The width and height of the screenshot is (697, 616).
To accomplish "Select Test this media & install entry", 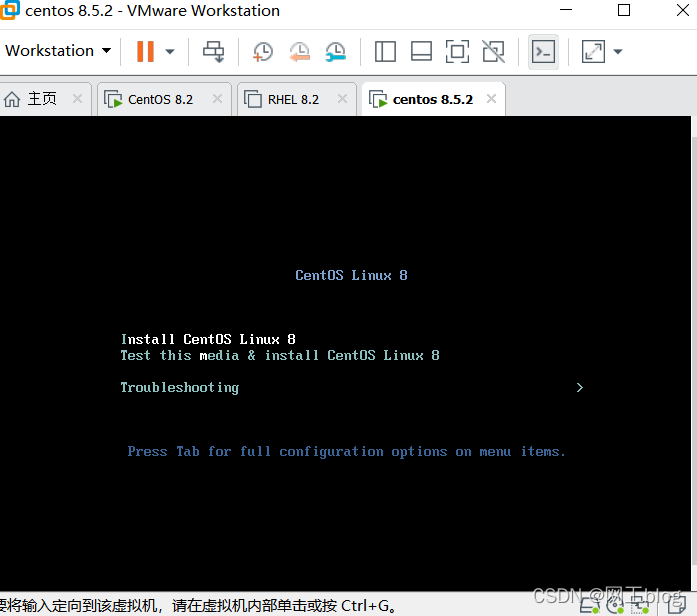I will pos(280,356).
